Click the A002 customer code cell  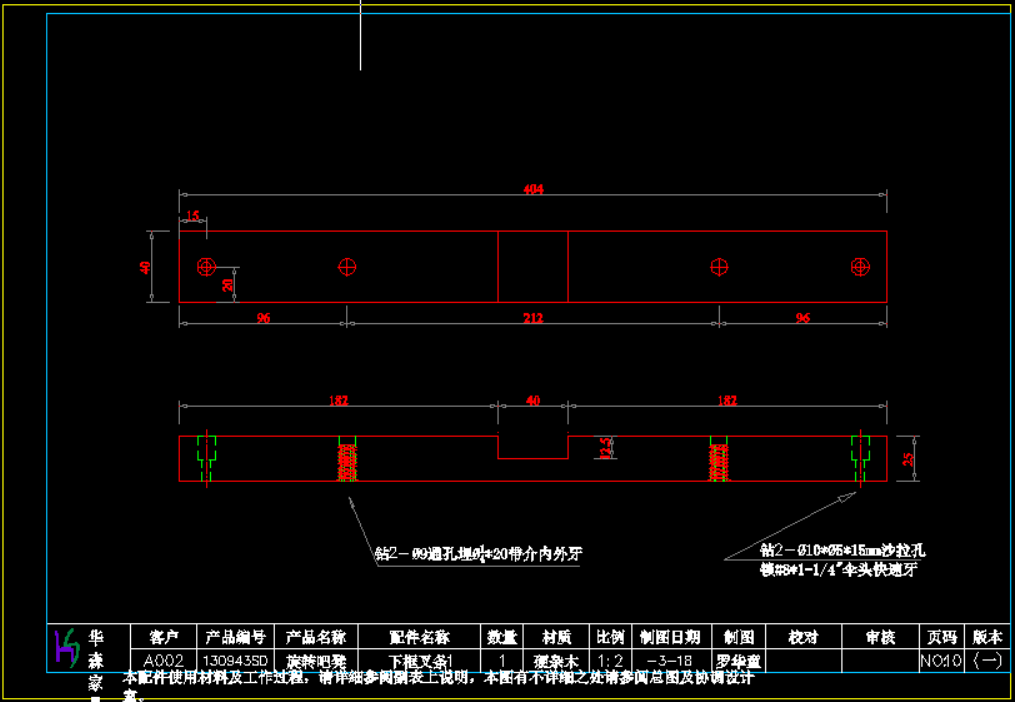(x=164, y=661)
